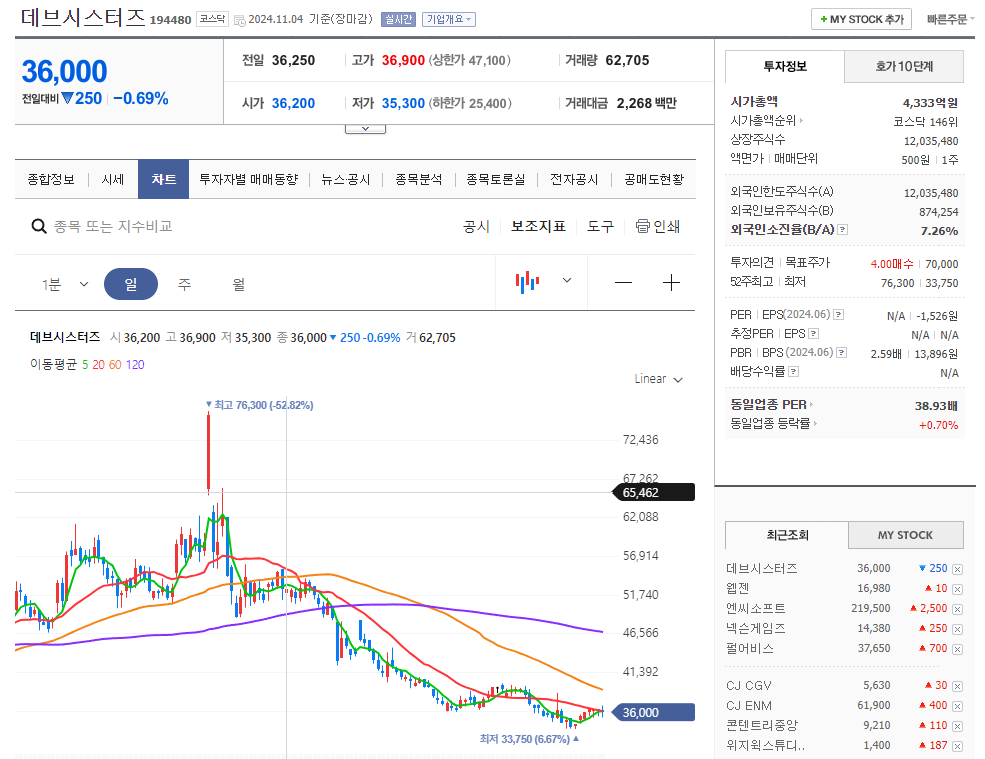Open the 공매도현황 tab

[654, 180]
